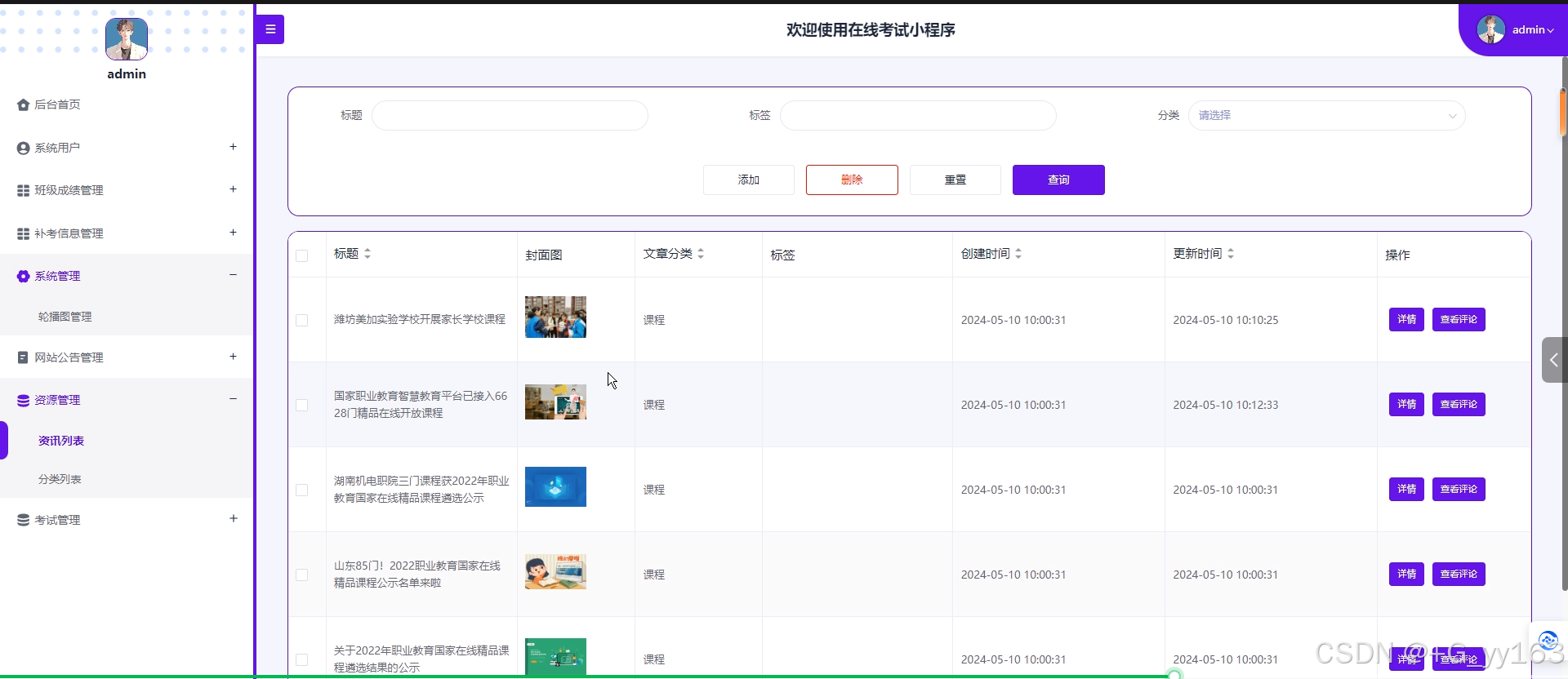This screenshot has height=679, width=1568.
Task: Open cover image of 国家职业教育智慧教育平台 row
Action: 555,402
